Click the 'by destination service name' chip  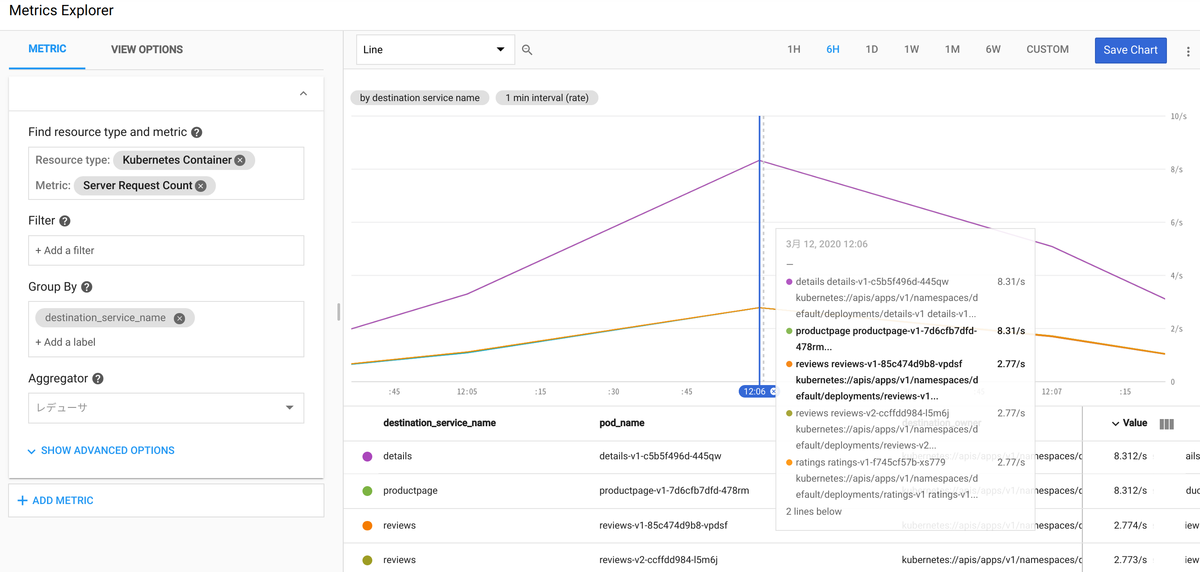click(420, 98)
